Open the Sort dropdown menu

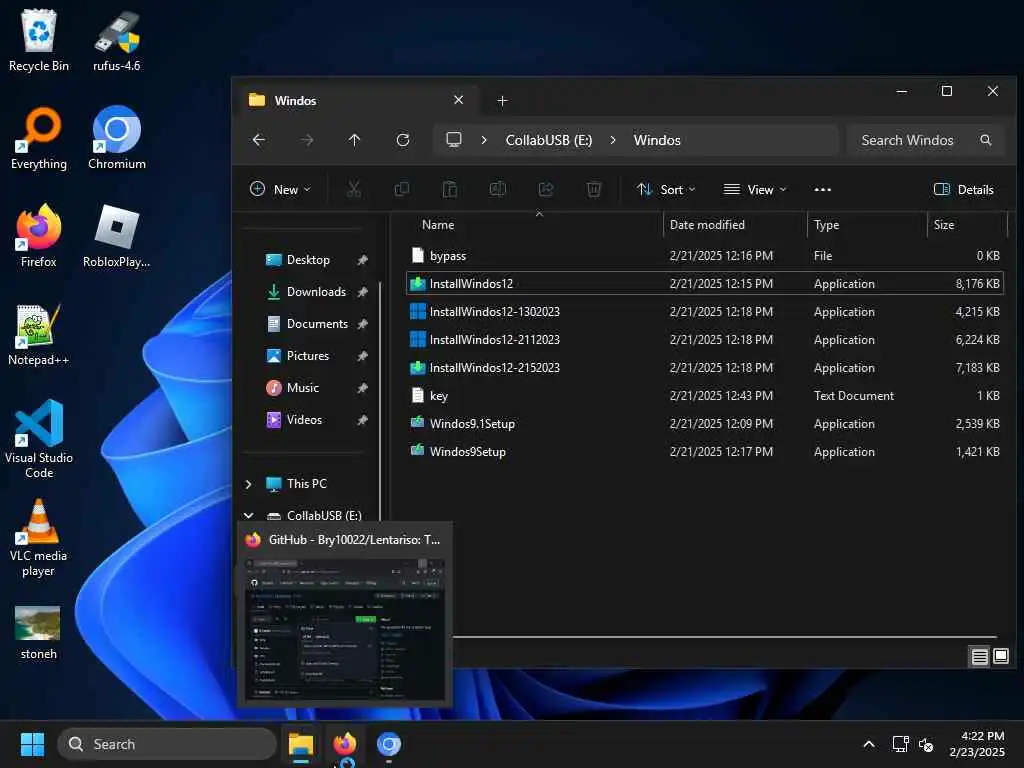(666, 189)
